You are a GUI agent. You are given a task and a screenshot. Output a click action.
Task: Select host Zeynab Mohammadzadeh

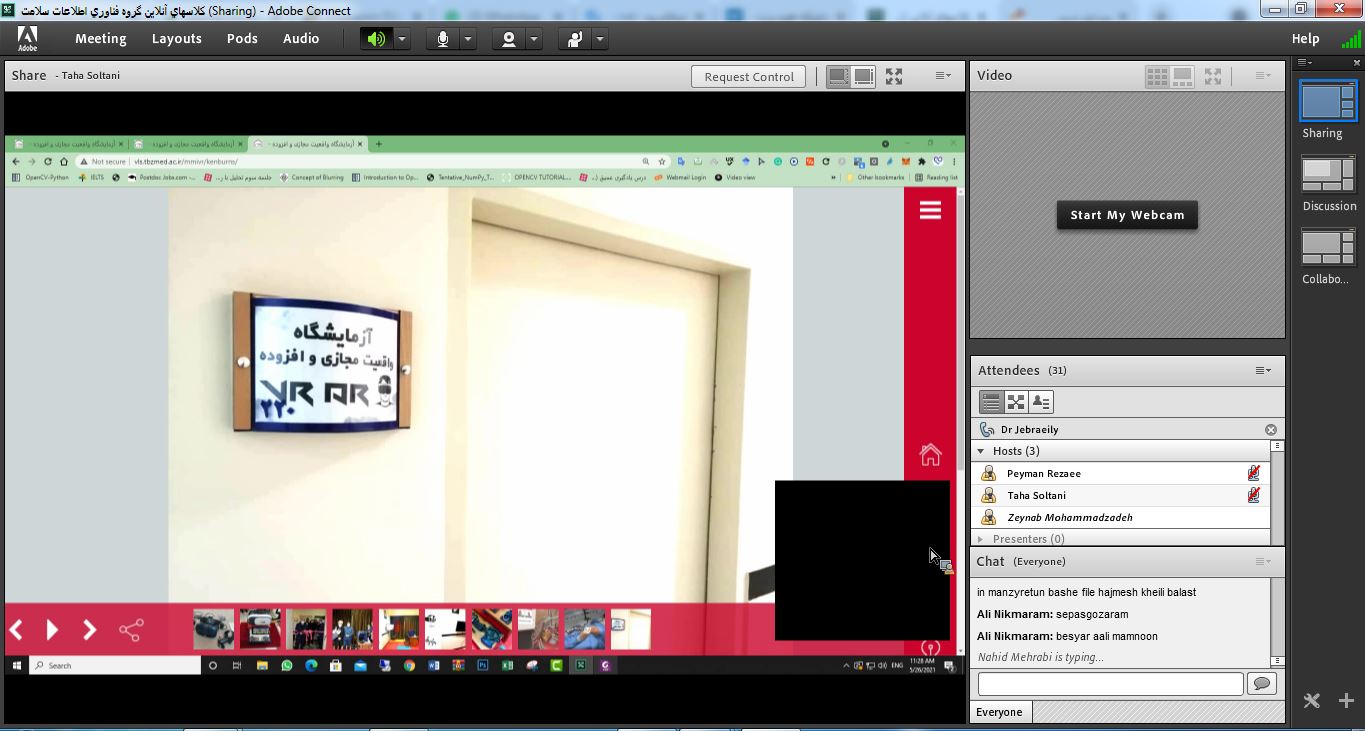[1120, 518]
